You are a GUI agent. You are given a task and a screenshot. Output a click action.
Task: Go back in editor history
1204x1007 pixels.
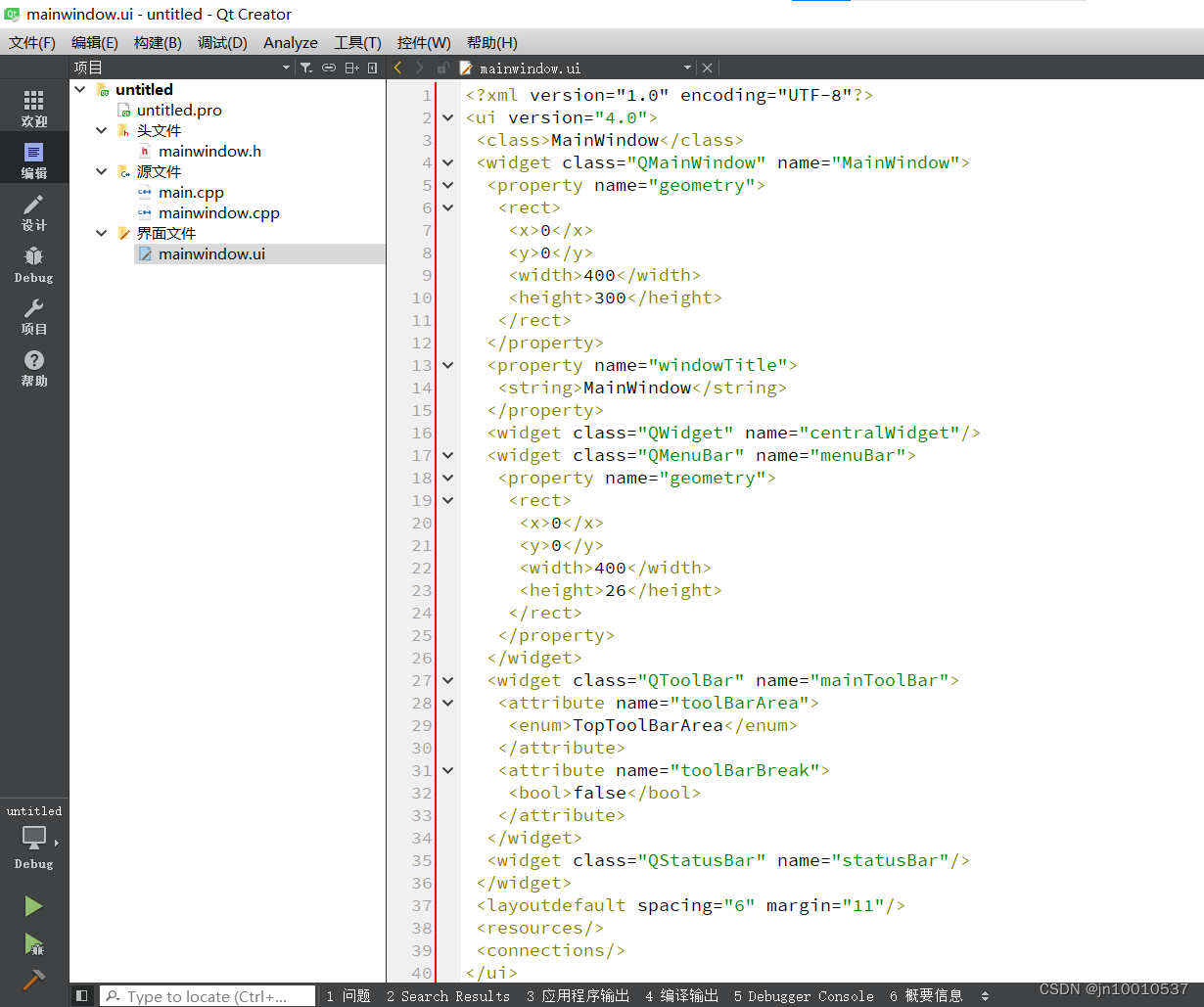coord(397,68)
